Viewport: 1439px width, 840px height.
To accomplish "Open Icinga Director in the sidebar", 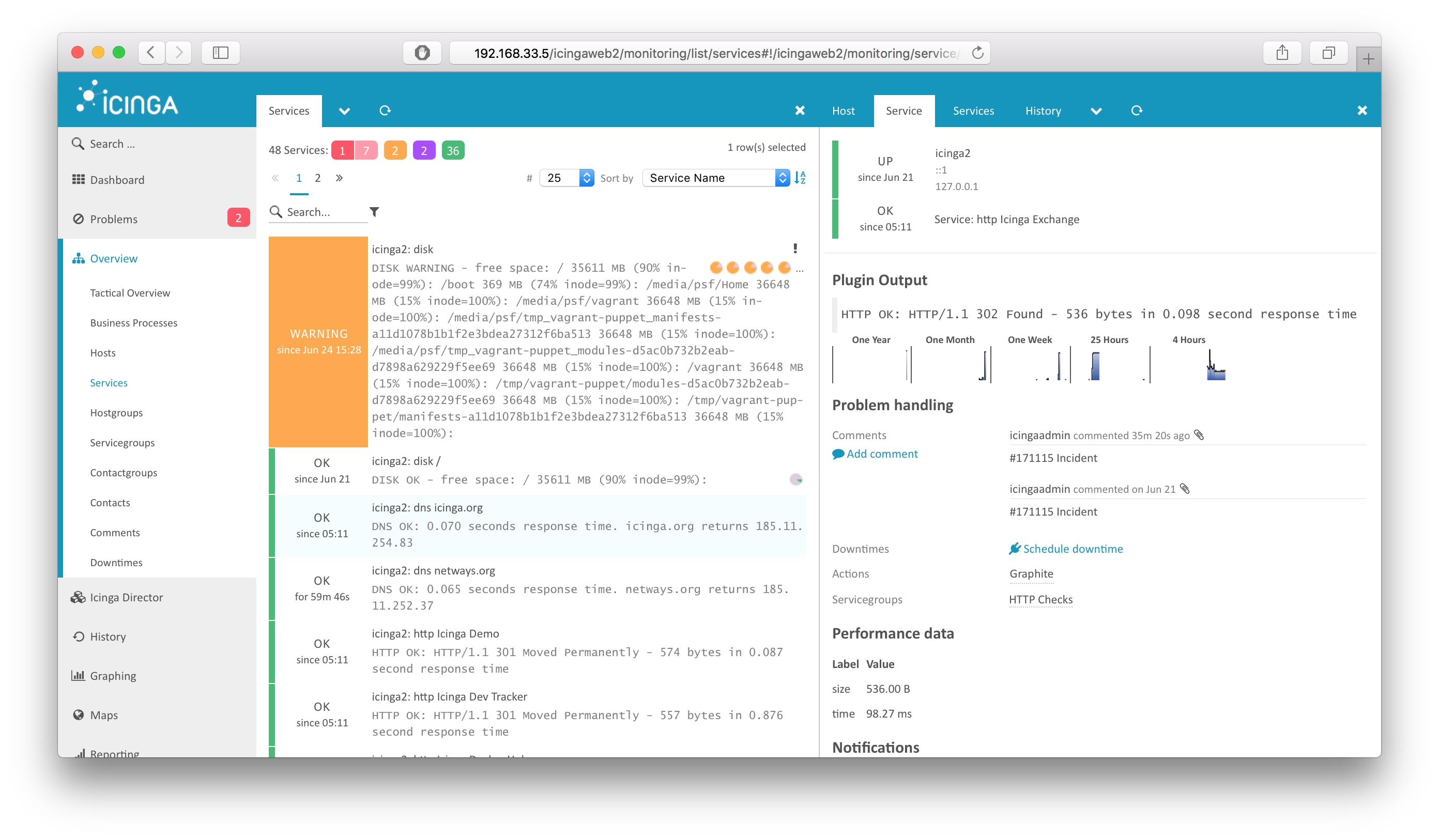I will pyautogui.click(x=126, y=597).
